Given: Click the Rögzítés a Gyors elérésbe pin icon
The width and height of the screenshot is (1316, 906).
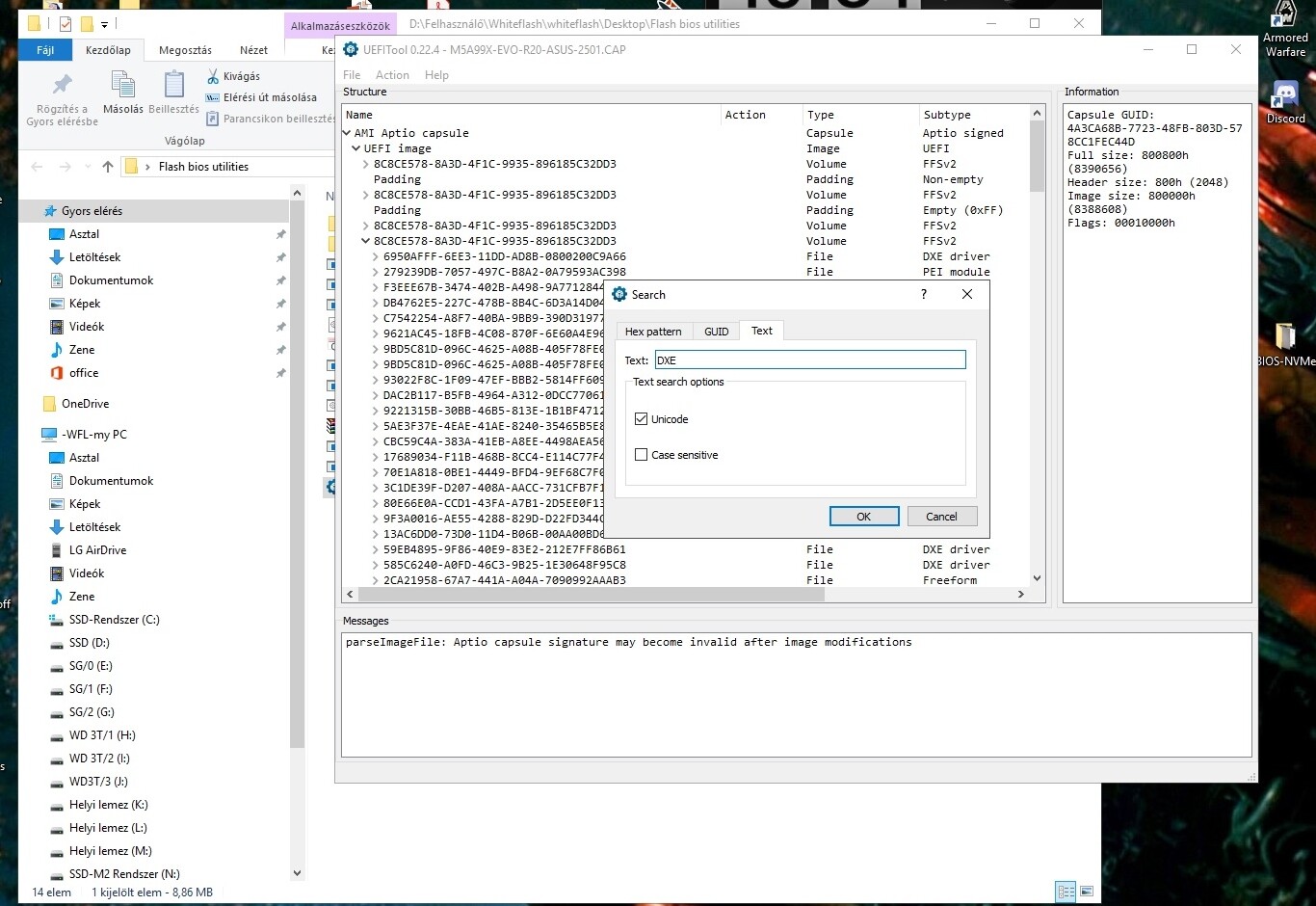Looking at the screenshot, I should (x=63, y=85).
